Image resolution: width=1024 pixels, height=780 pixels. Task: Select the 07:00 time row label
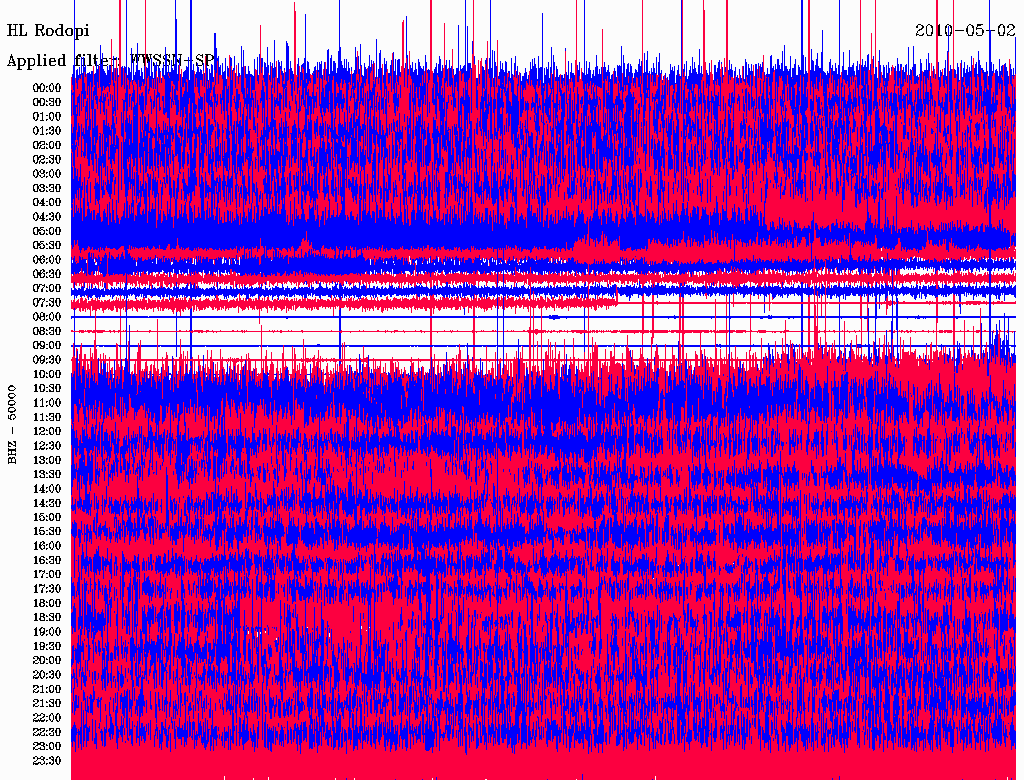[47, 288]
